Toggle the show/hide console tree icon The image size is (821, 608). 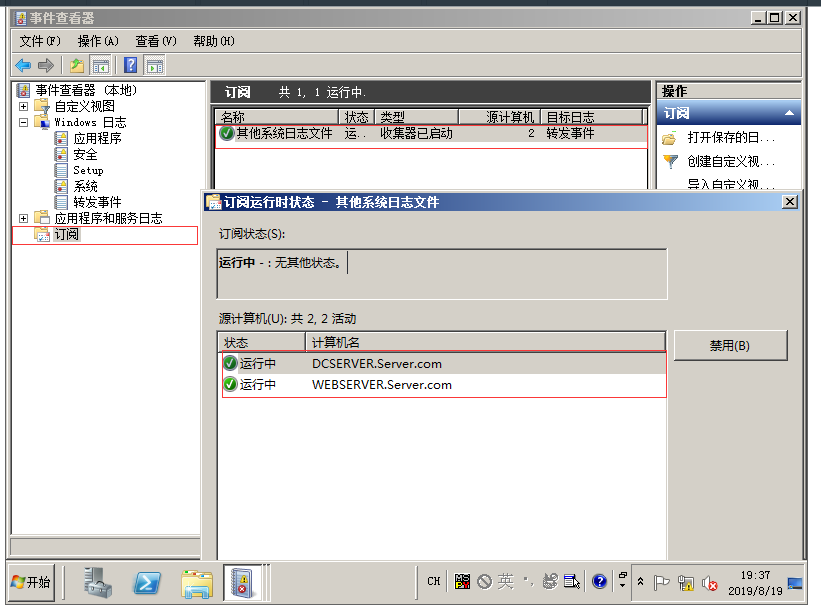(100, 66)
